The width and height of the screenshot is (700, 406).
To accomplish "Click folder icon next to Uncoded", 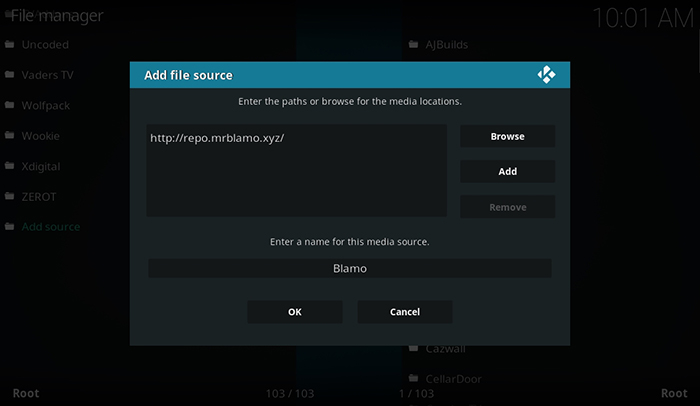I will pos(9,44).
